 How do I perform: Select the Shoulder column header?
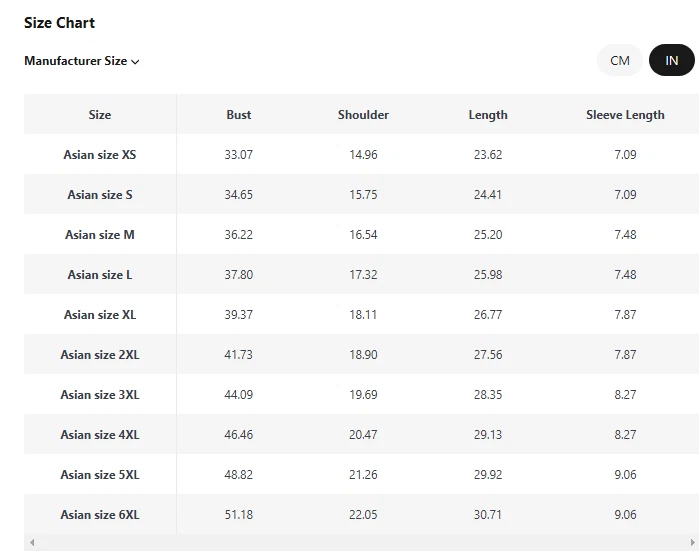coord(363,115)
